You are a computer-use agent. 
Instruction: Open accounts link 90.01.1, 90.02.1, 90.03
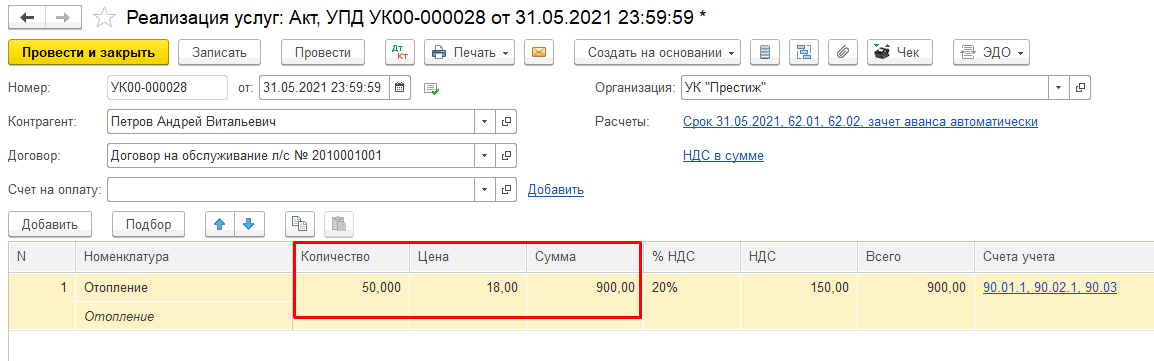point(1050,288)
